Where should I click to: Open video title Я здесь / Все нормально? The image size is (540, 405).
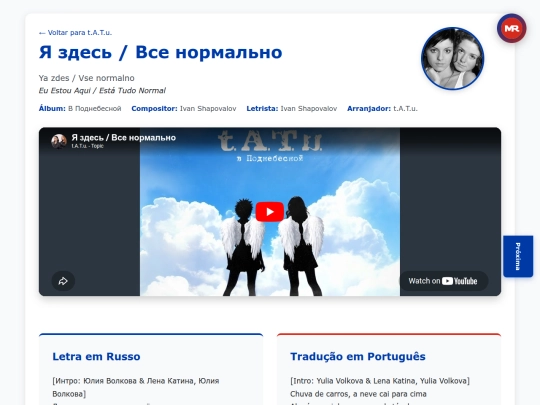click(124, 137)
